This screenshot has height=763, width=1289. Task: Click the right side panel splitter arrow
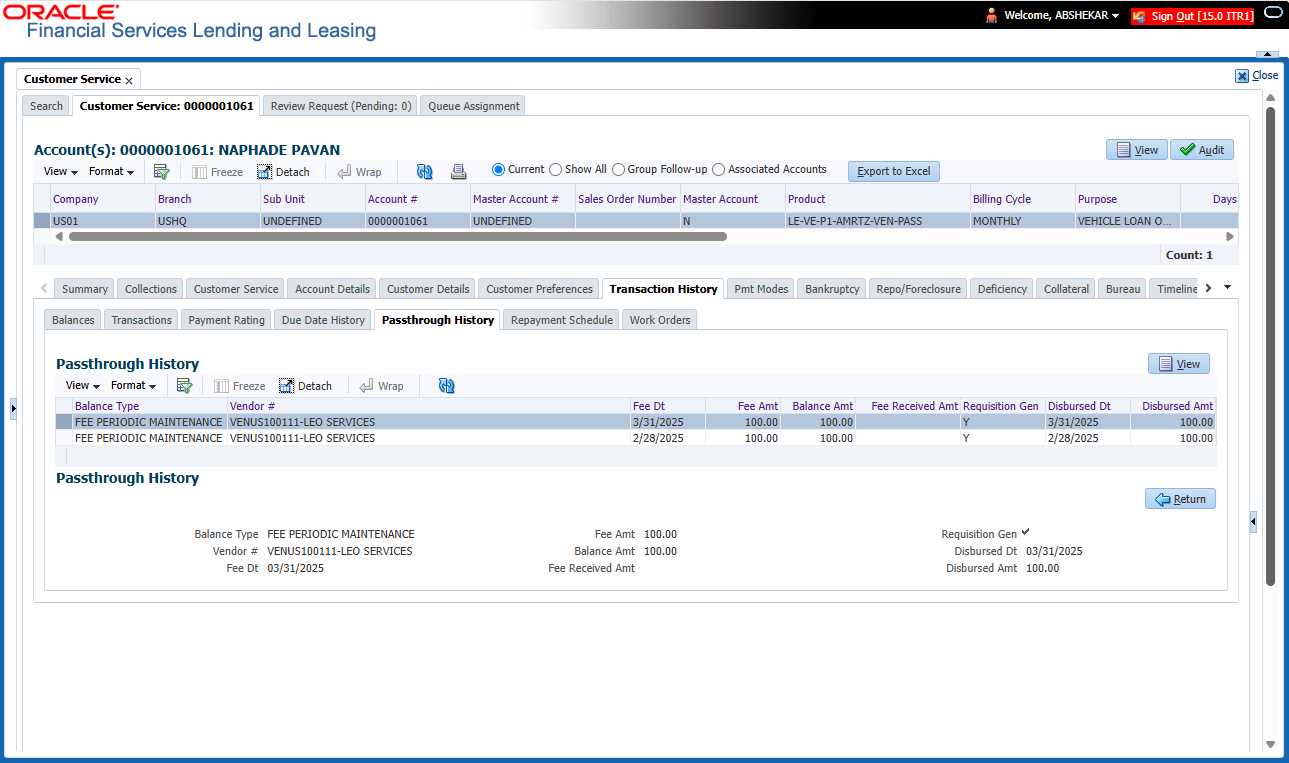1254,522
